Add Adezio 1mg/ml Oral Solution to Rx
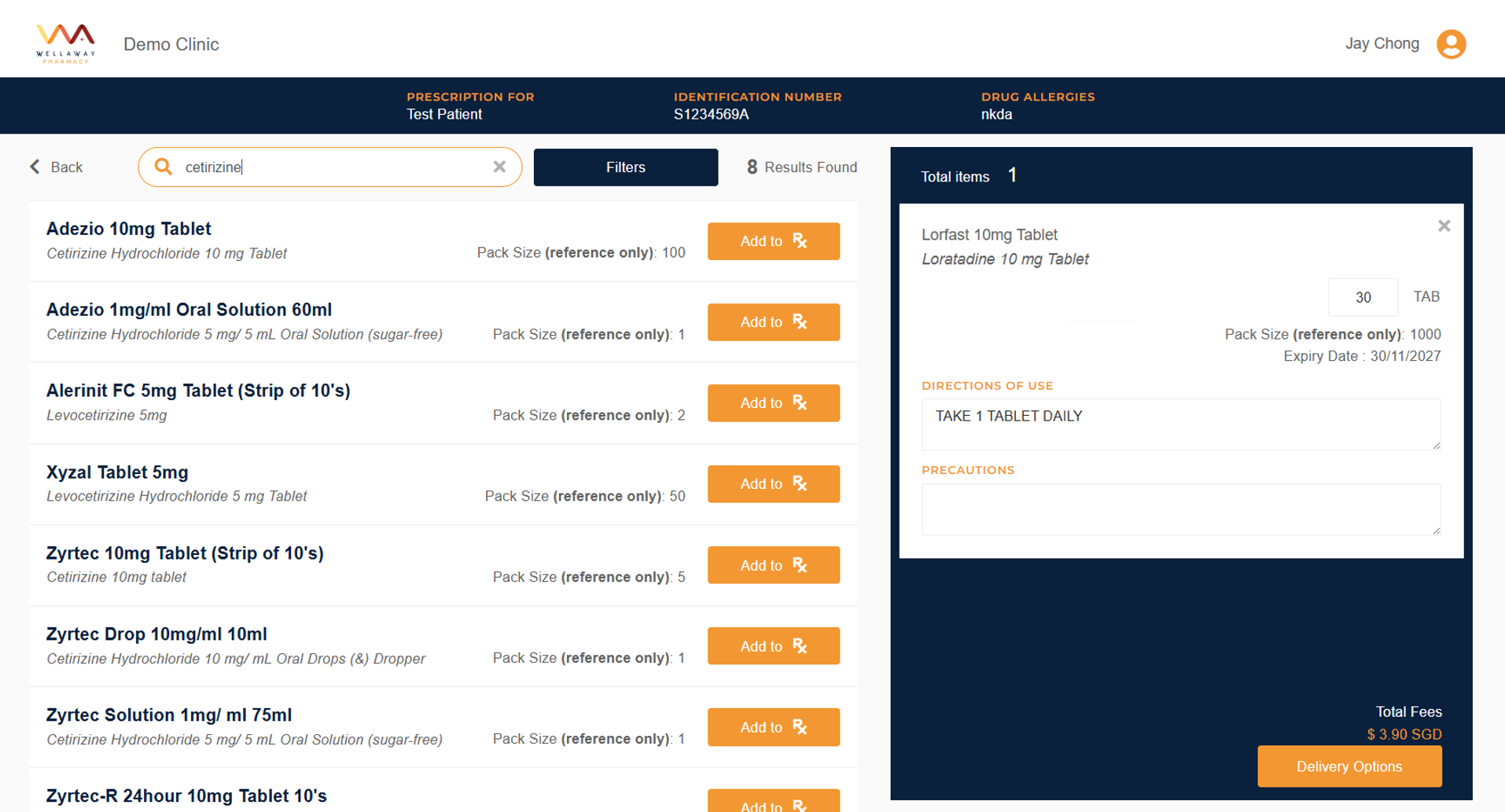 [x=773, y=322]
